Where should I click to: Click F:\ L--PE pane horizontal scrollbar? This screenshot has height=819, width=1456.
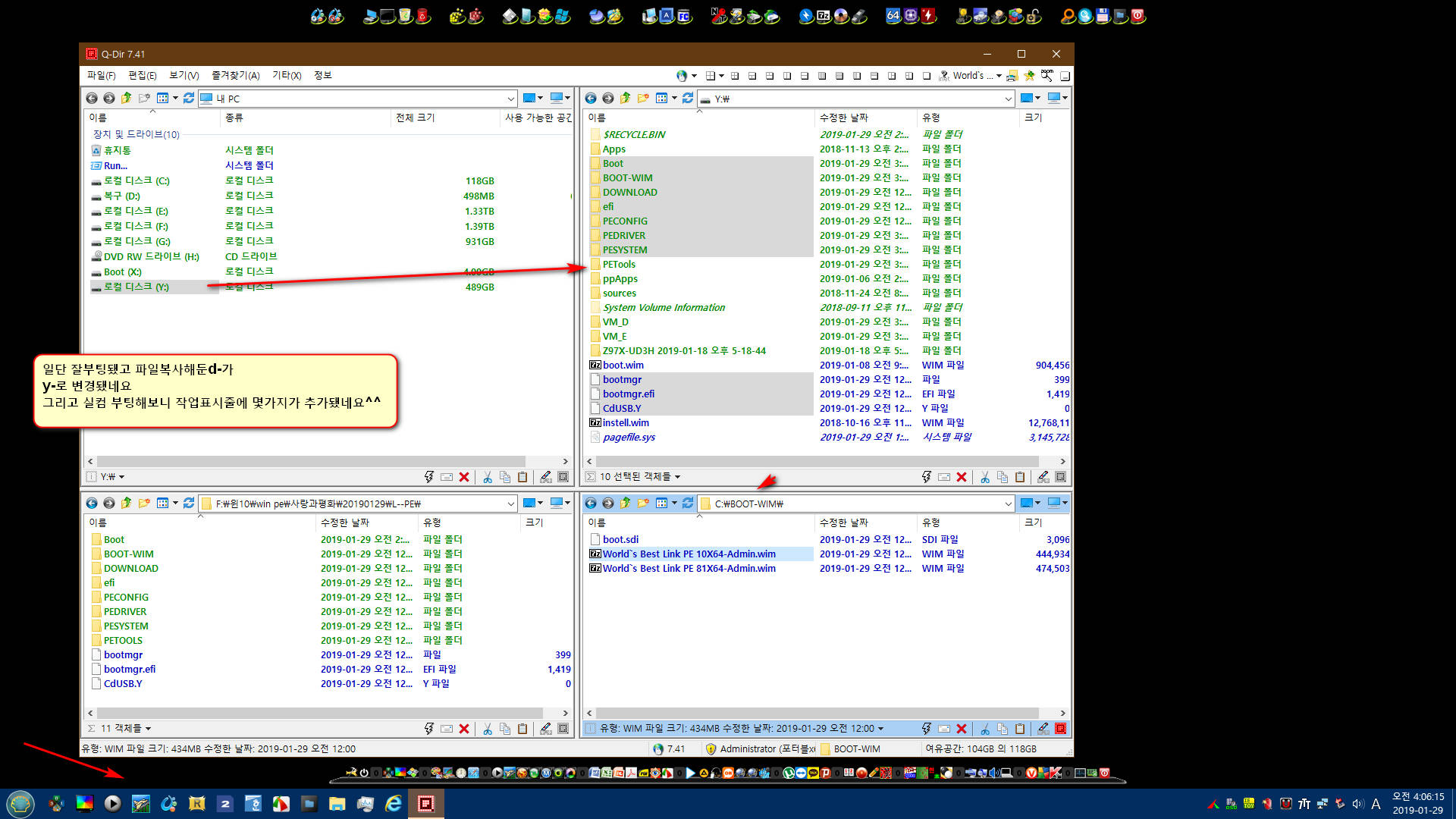point(319,713)
